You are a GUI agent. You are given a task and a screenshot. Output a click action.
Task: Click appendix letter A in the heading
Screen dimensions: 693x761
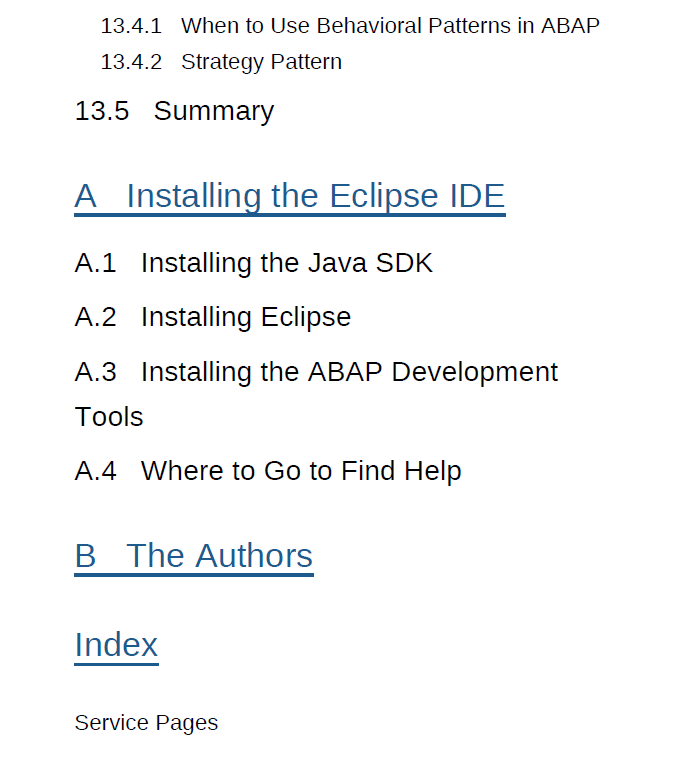[86, 196]
